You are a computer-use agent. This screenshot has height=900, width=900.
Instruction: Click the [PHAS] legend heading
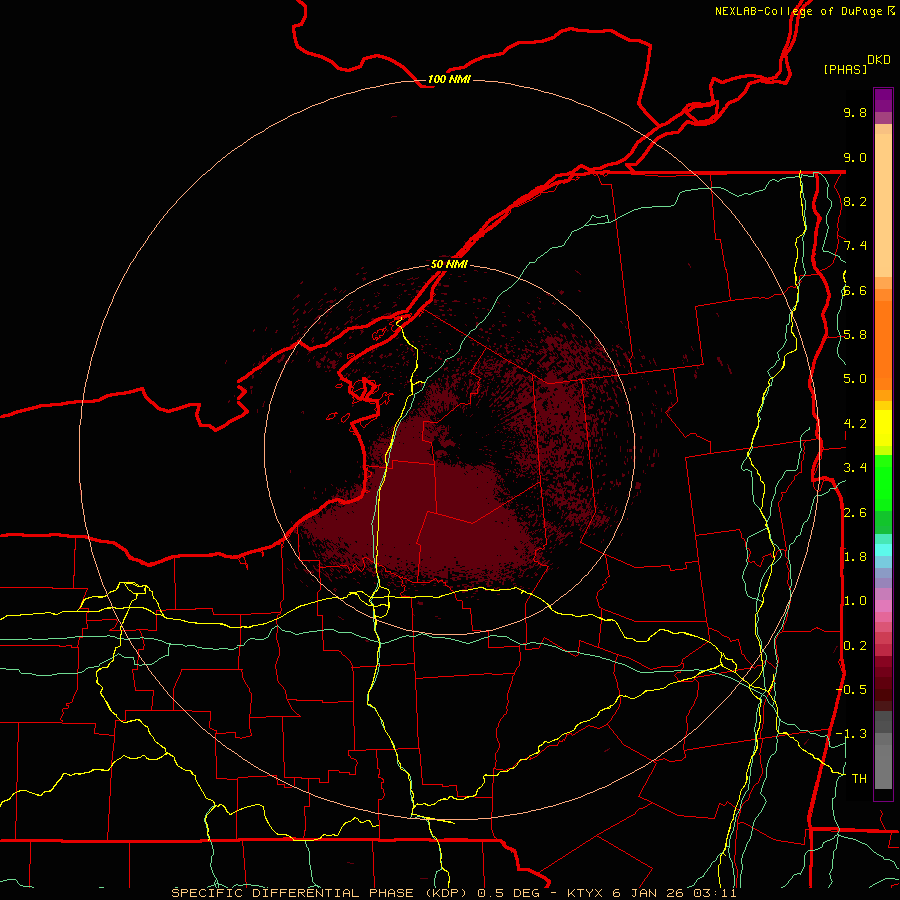(x=845, y=69)
